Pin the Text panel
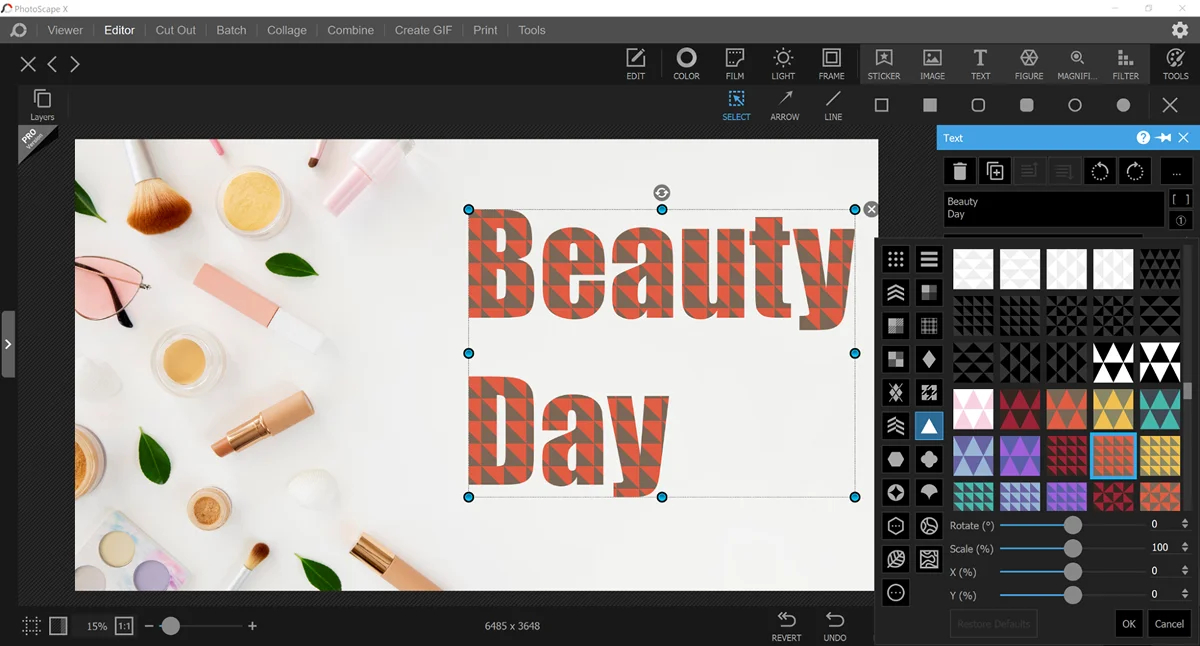 [x=1163, y=138]
